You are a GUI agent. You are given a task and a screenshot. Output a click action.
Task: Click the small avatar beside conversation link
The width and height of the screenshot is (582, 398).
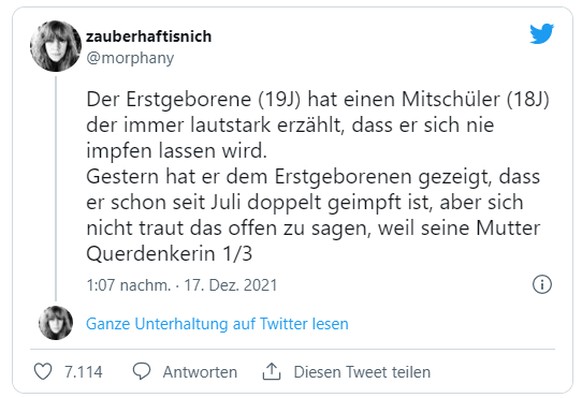[x=56, y=323]
